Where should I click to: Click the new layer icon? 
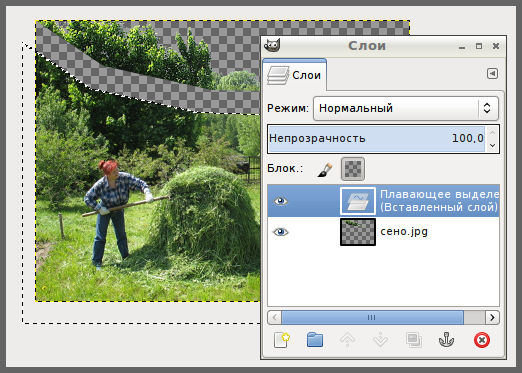click(281, 340)
